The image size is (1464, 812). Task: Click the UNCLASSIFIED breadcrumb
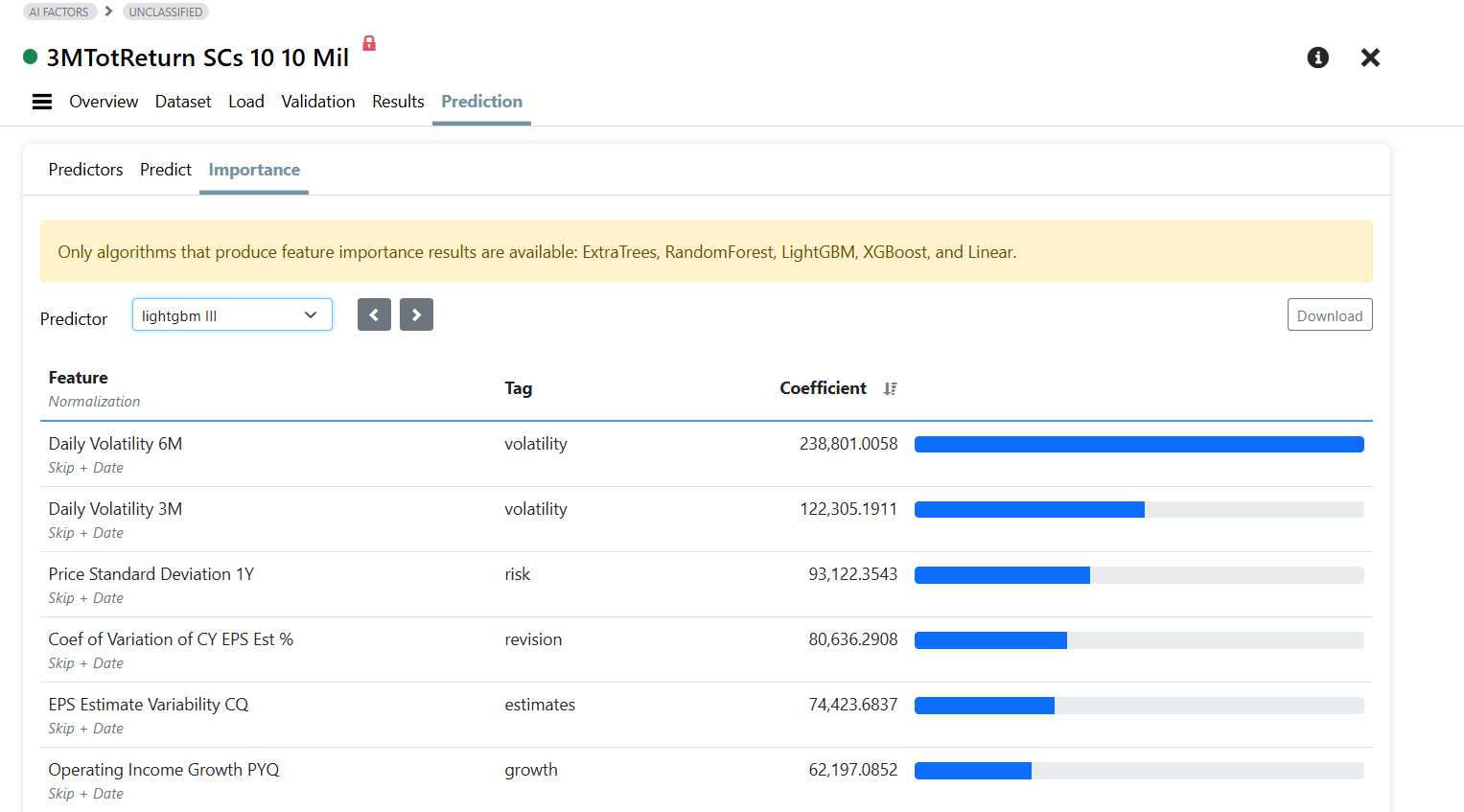[x=166, y=12]
